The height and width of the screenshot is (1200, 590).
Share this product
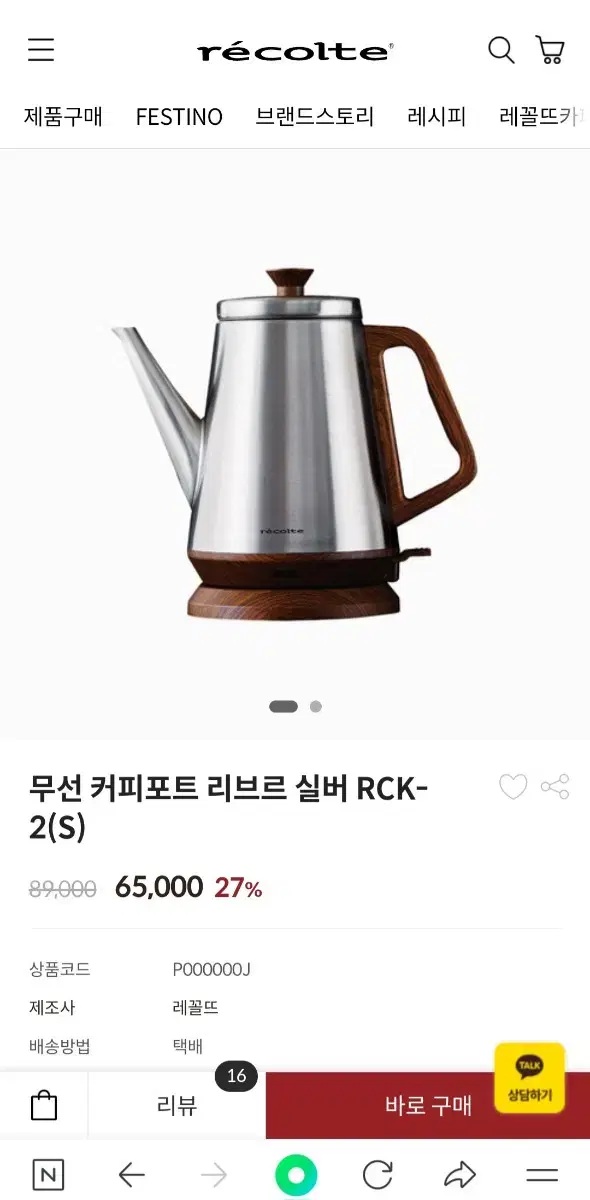(555, 787)
